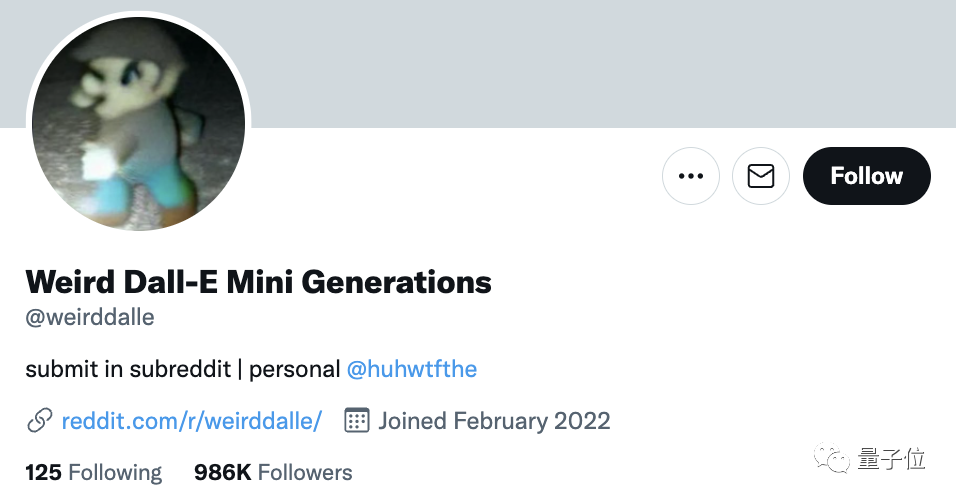Click the Weird Dall-E Mini Generations name
The width and height of the screenshot is (956, 500).
(258, 281)
